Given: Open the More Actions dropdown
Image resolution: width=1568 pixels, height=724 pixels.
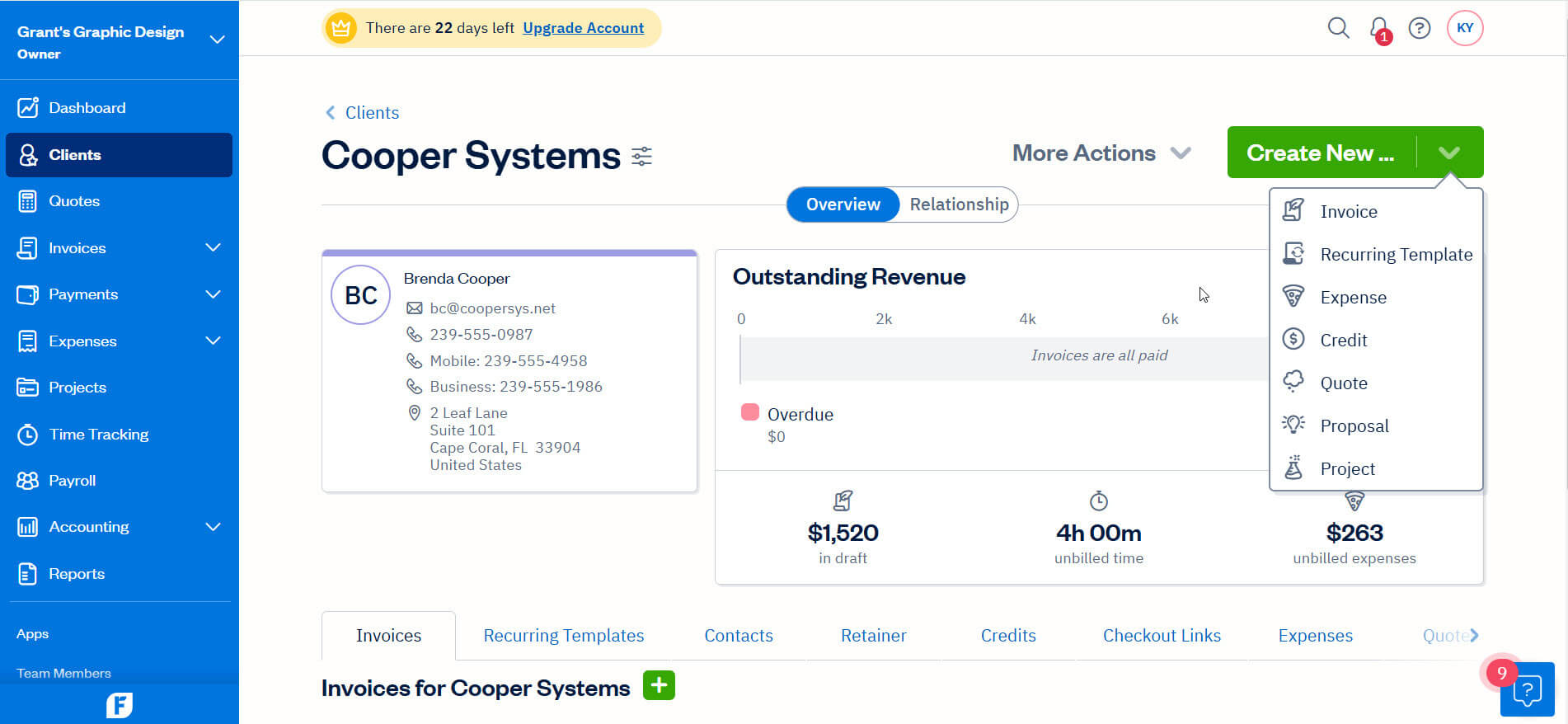Looking at the screenshot, I should coord(1101,153).
